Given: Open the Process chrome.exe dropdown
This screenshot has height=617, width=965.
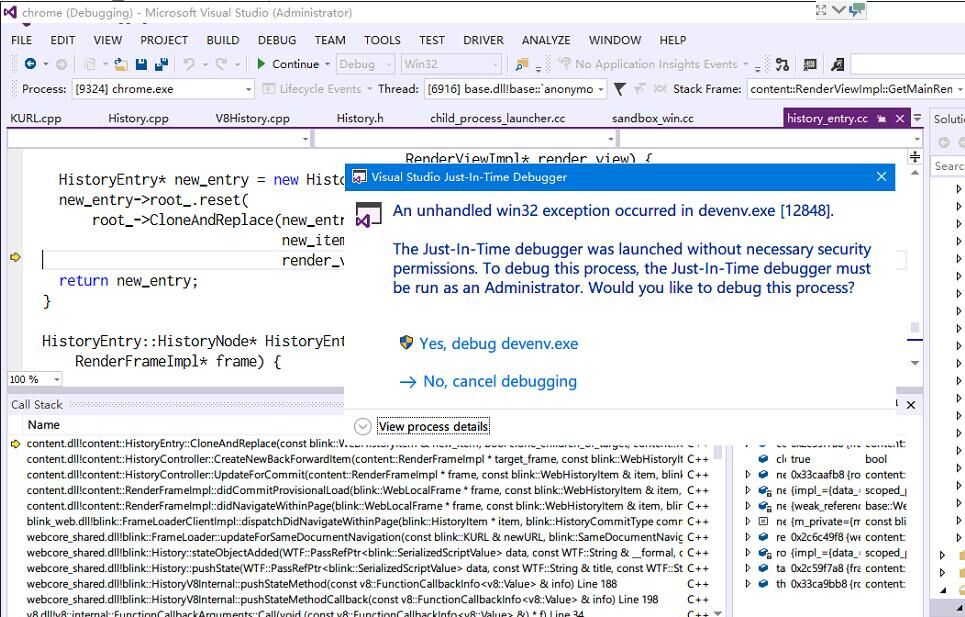Looking at the screenshot, I should [248, 90].
